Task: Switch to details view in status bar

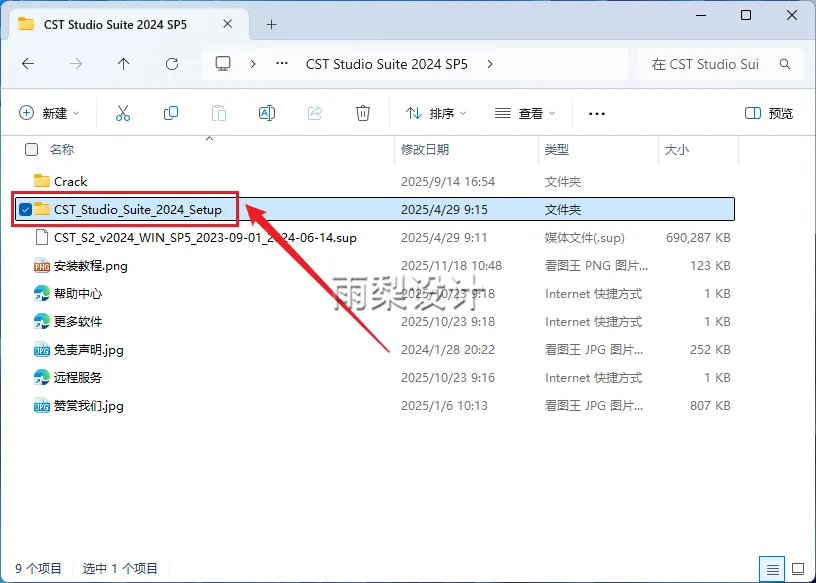Action: (773, 569)
